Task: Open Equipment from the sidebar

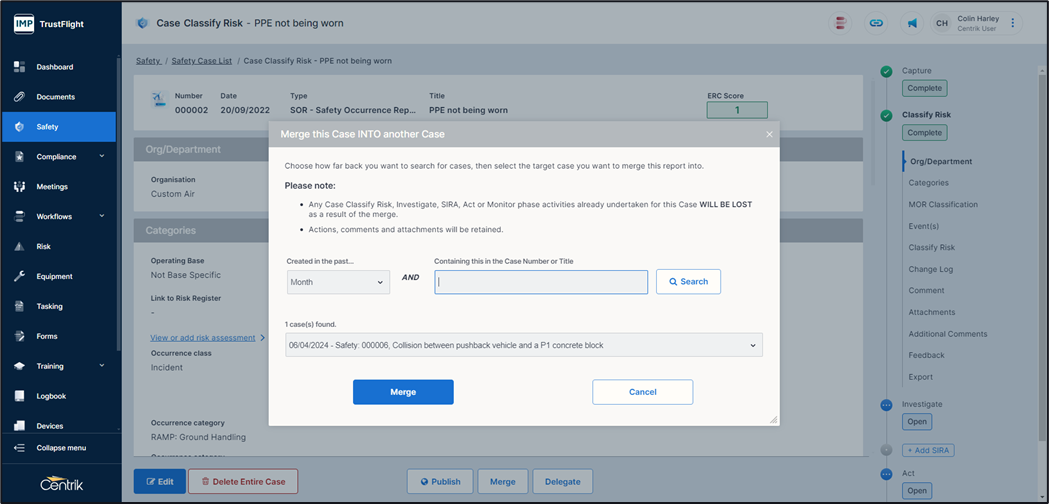Action: coord(57,276)
